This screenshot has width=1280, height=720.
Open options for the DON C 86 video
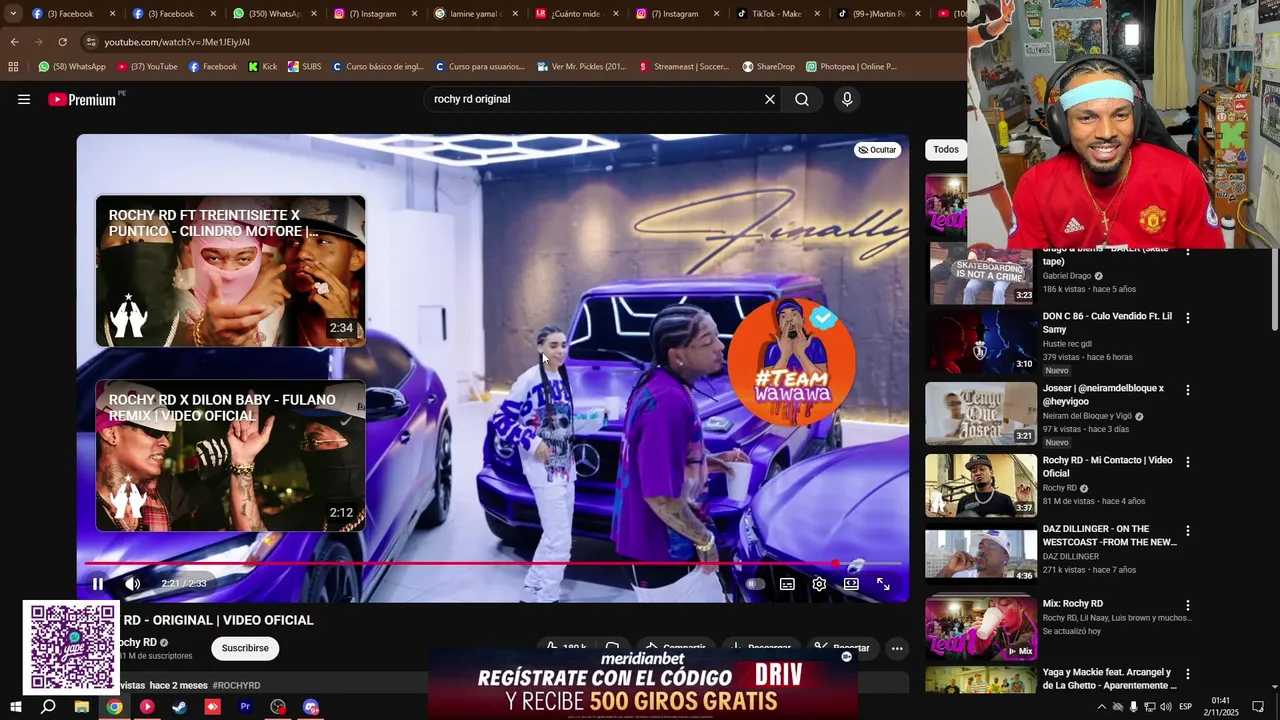coord(1188,318)
